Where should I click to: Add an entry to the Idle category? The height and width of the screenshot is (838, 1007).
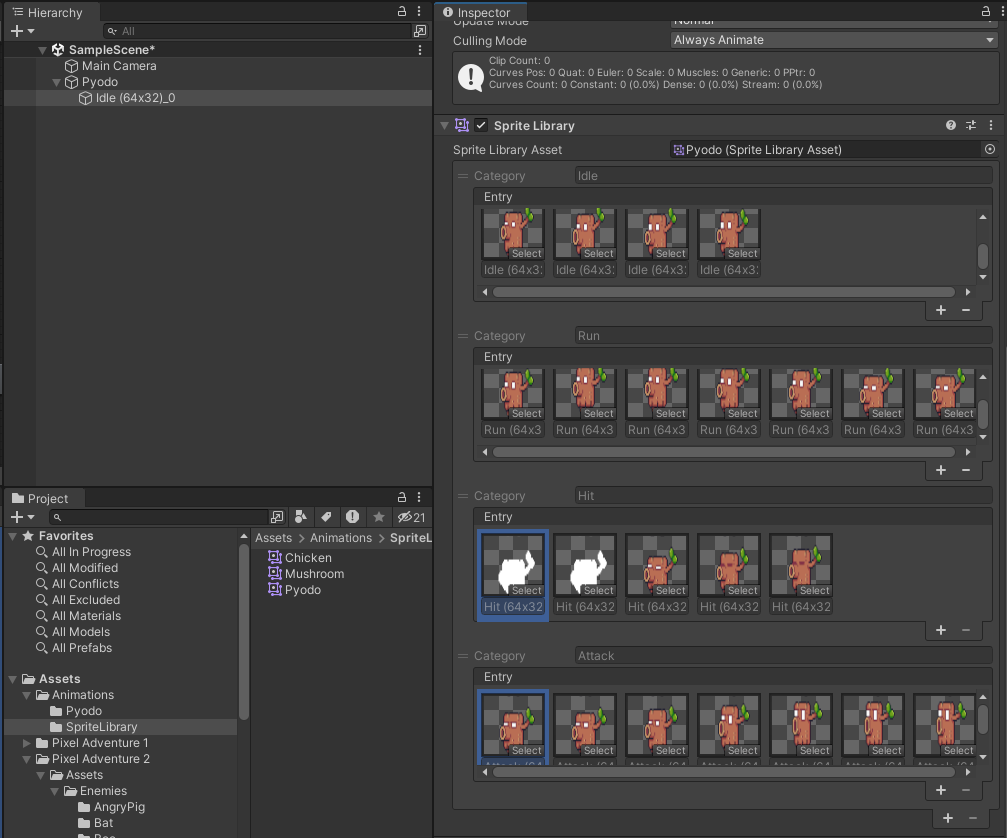[x=941, y=310]
